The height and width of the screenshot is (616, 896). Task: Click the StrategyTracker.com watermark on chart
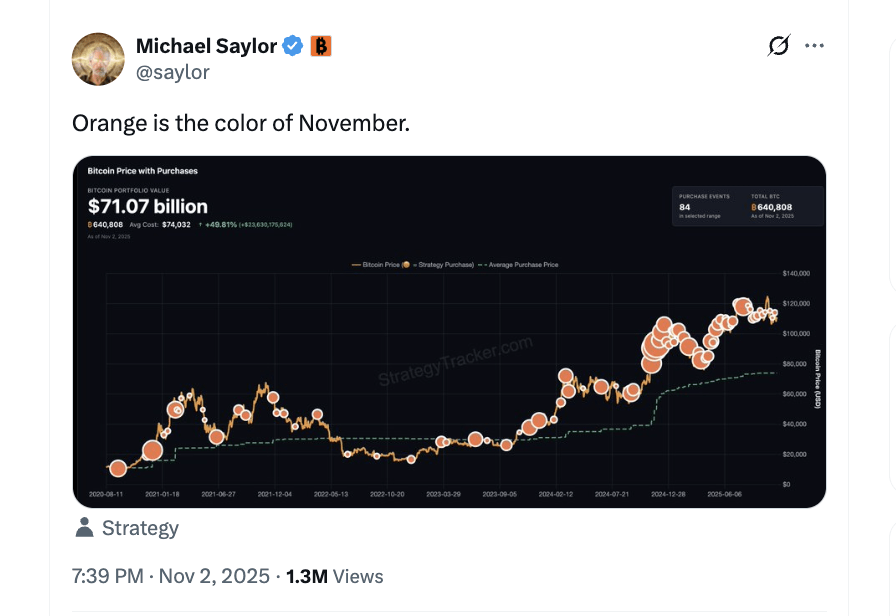click(x=455, y=362)
